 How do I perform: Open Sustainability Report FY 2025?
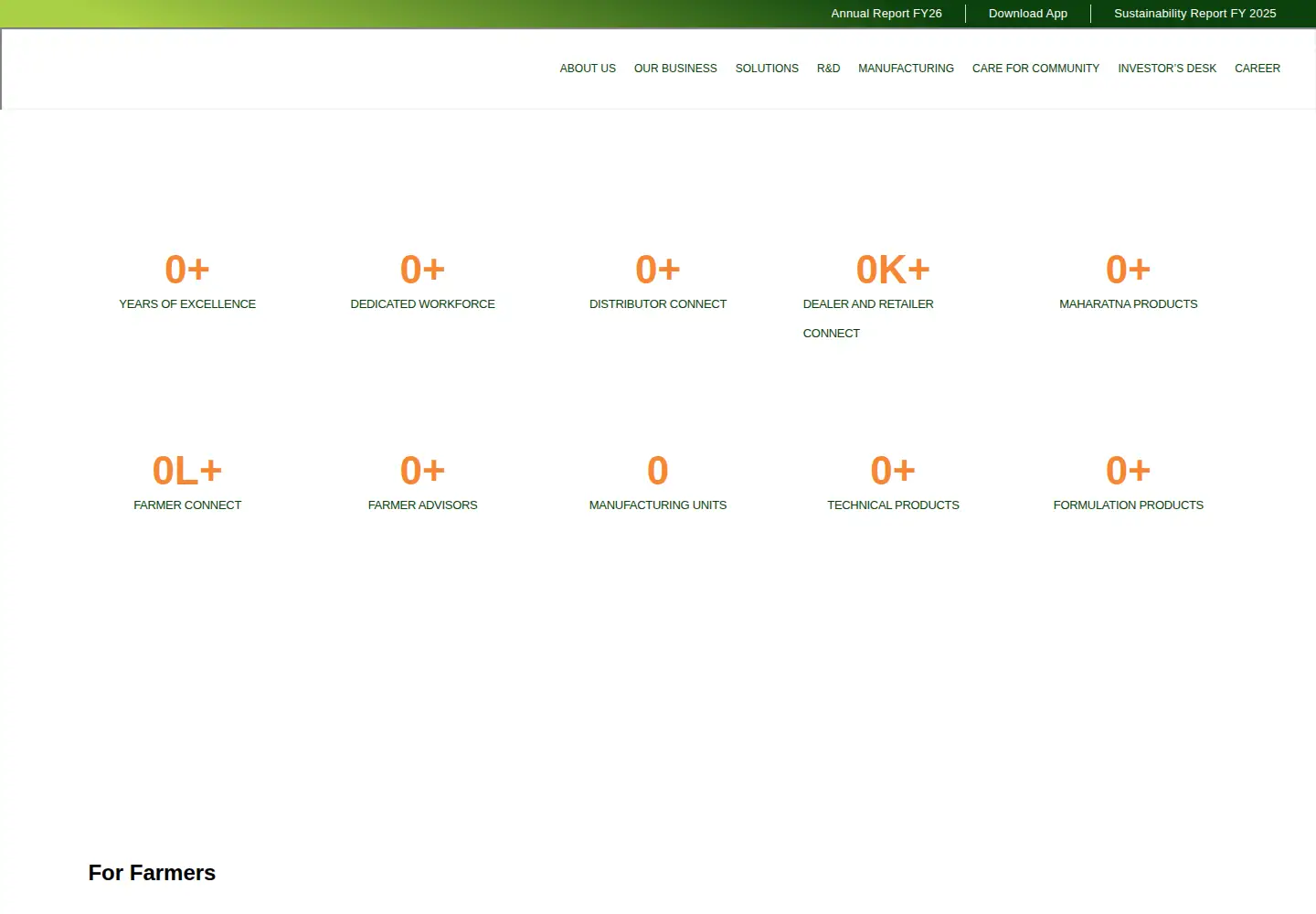point(1195,14)
